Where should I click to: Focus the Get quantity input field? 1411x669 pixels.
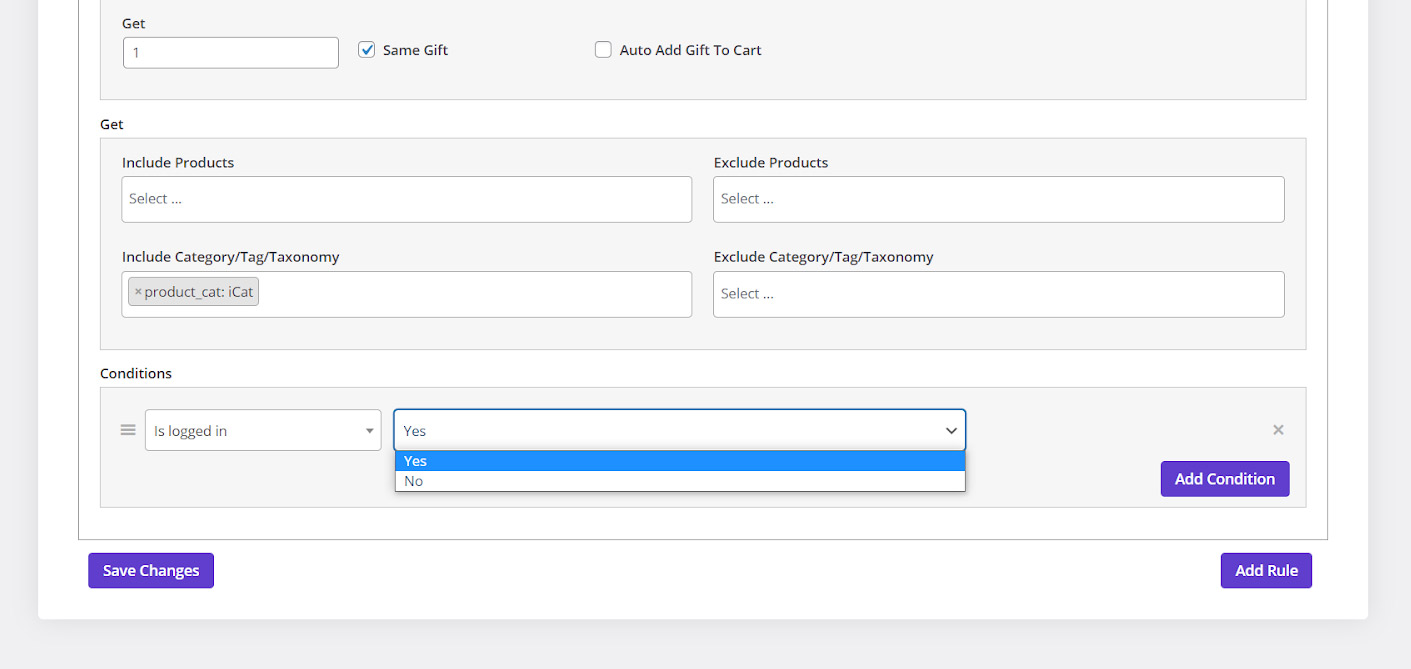pos(230,53)
